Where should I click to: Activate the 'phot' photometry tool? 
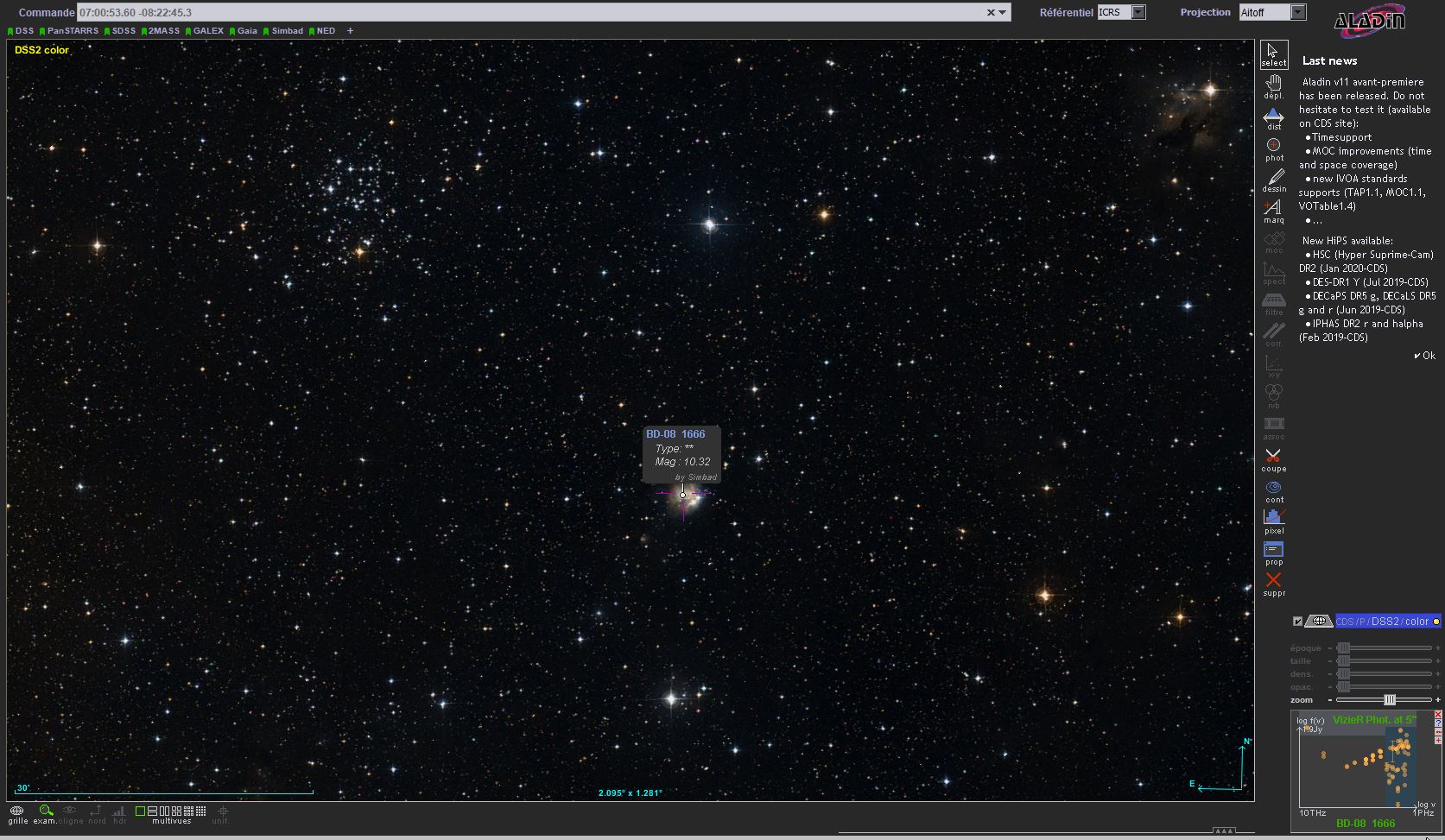[1273, 148]
